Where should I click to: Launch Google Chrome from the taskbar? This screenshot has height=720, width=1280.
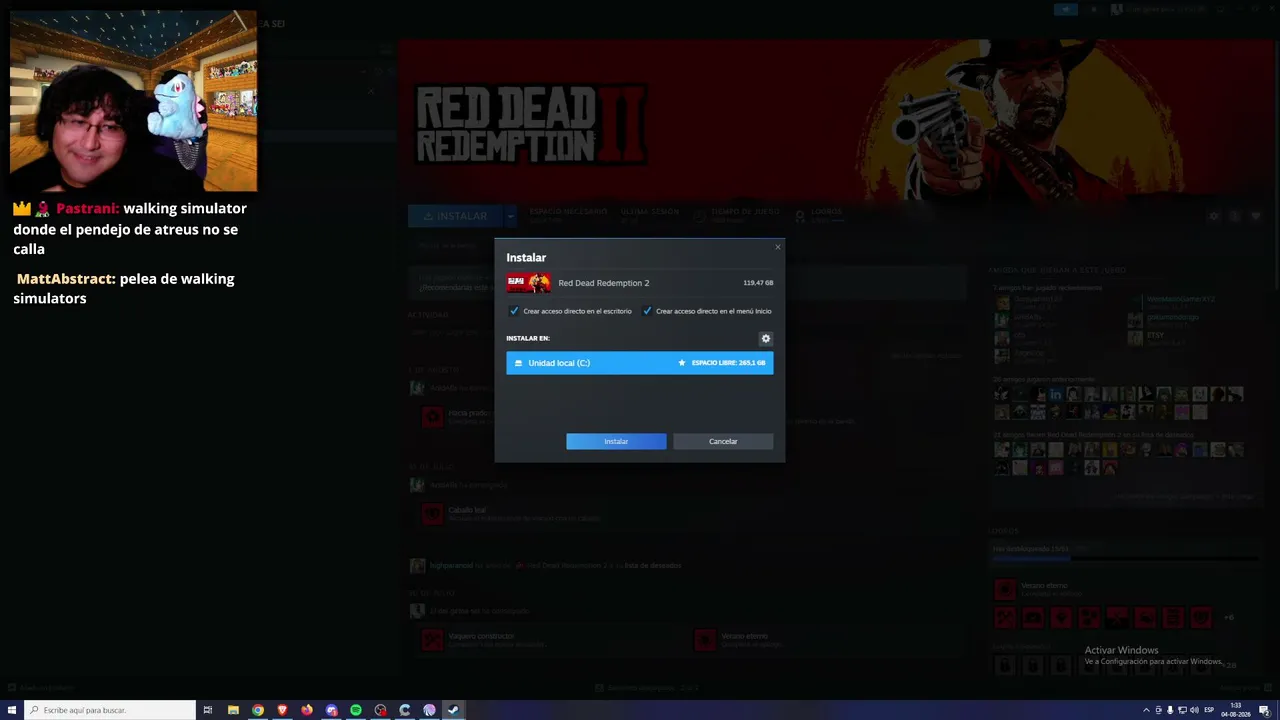click(258, 710)
